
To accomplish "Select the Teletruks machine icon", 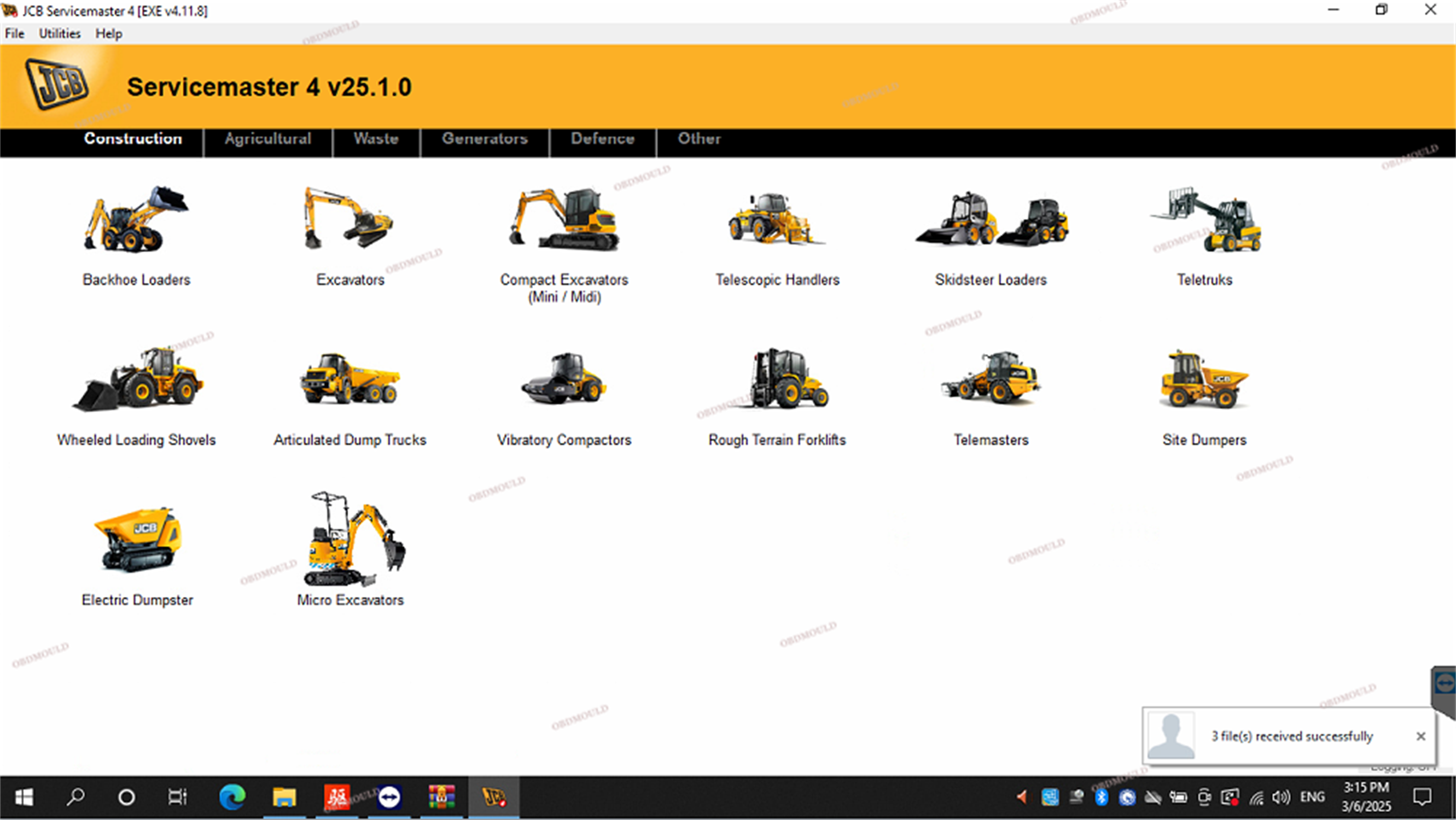I will tap(1205, 219).
